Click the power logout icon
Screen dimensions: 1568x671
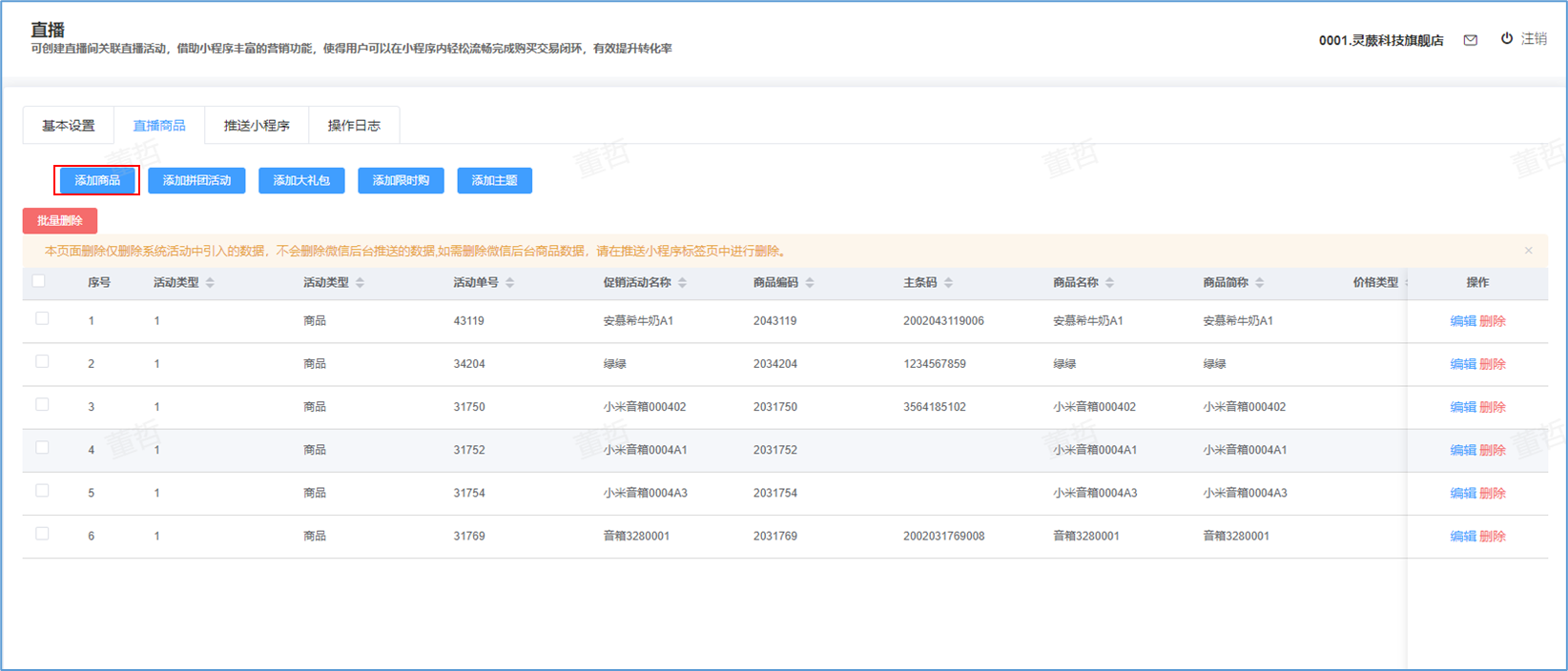tap(1507, 39)
